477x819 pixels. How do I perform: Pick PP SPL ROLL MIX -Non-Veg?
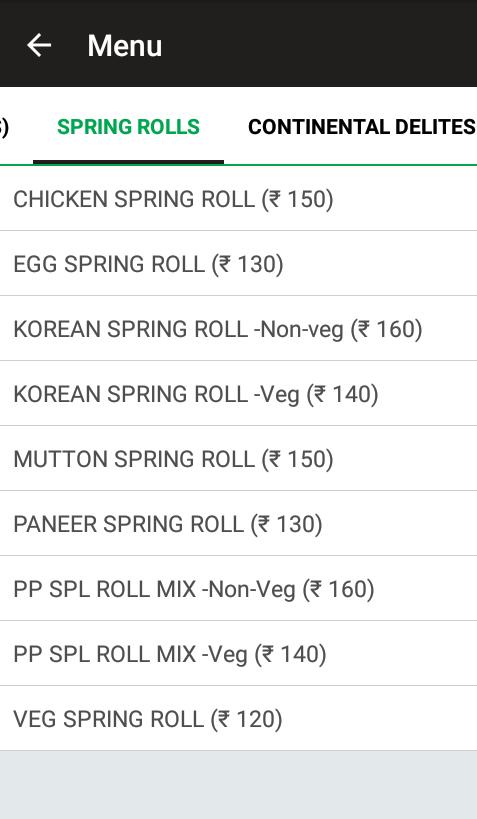click(238, 589)
